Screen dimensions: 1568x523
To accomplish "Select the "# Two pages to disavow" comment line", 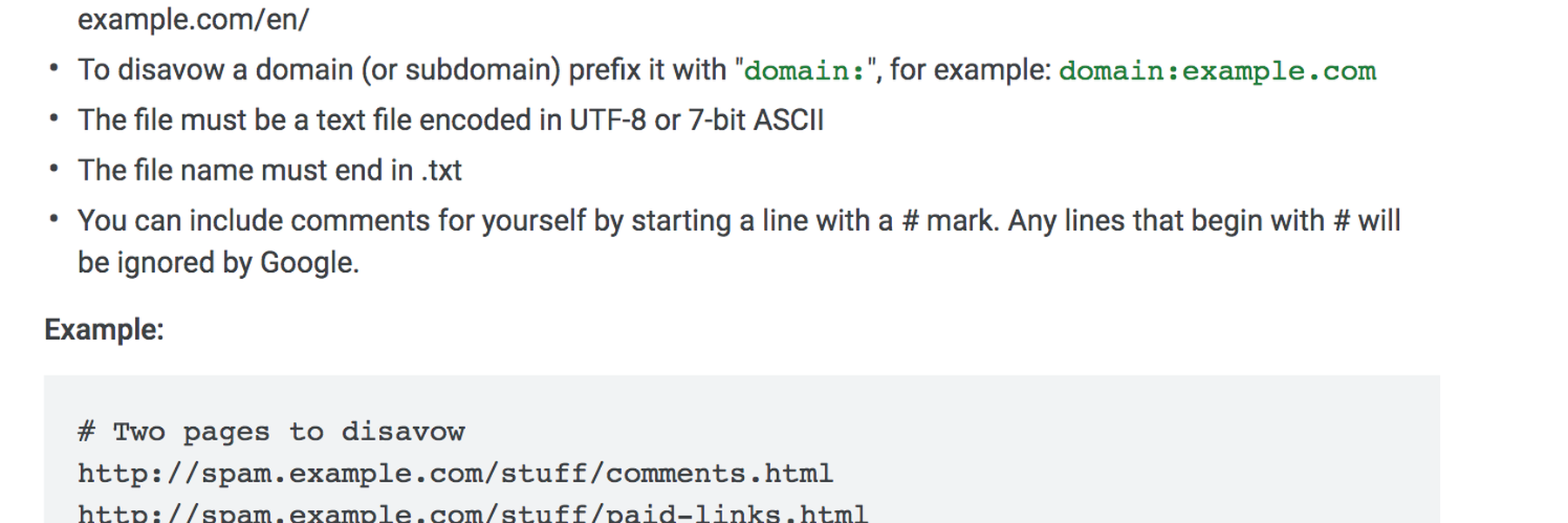I will click(x=271, y=431).
